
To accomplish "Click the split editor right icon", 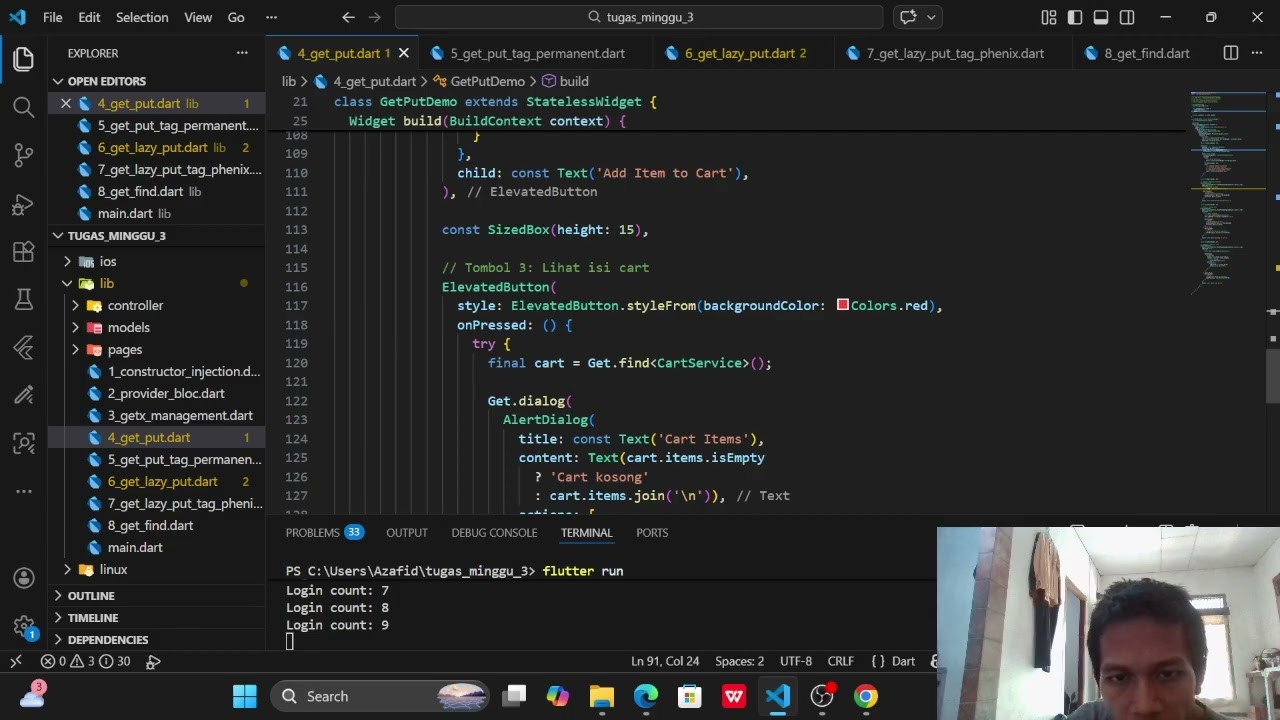I will pos(1231,53).
